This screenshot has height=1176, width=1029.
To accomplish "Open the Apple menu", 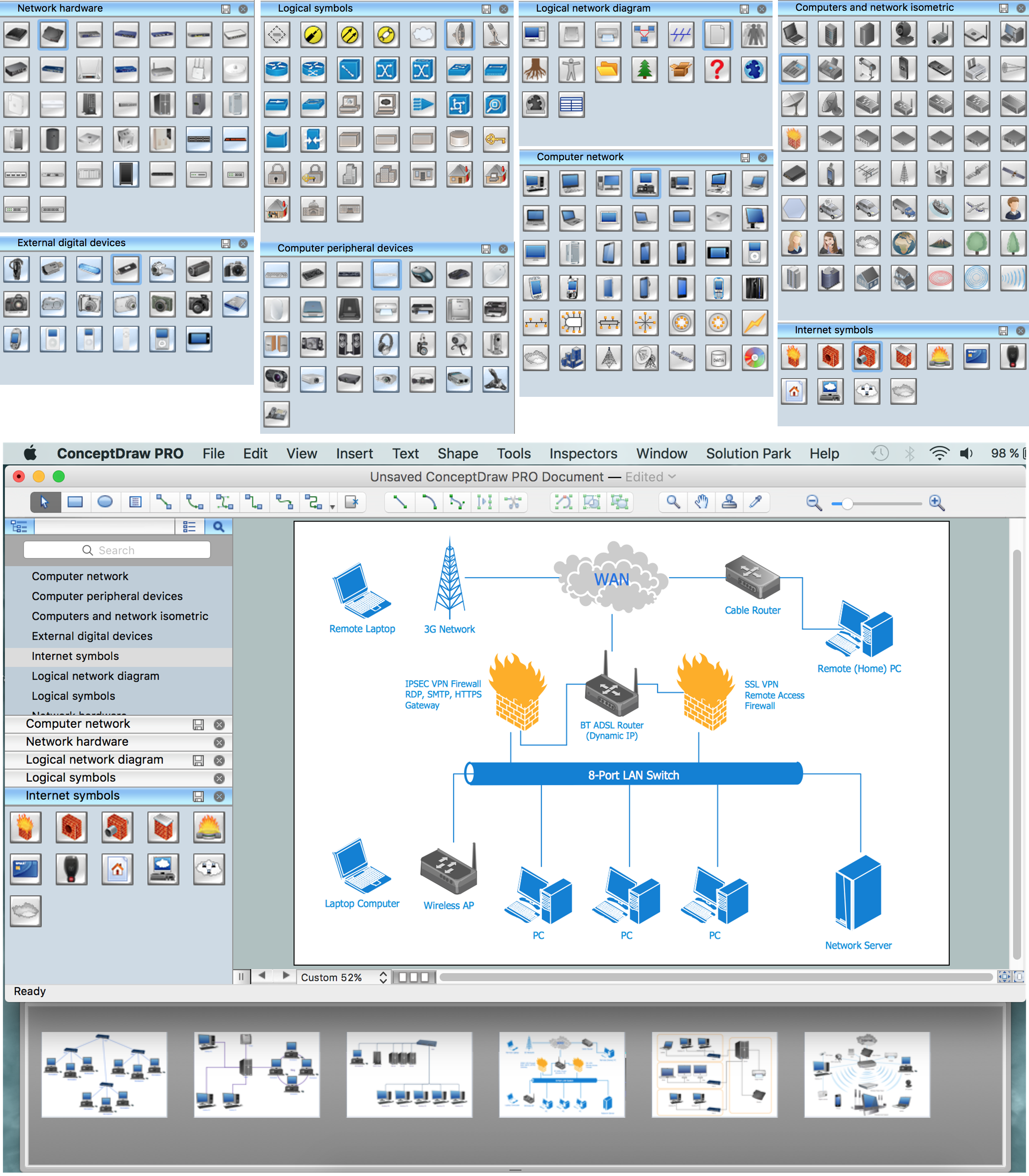I will 30,453.
